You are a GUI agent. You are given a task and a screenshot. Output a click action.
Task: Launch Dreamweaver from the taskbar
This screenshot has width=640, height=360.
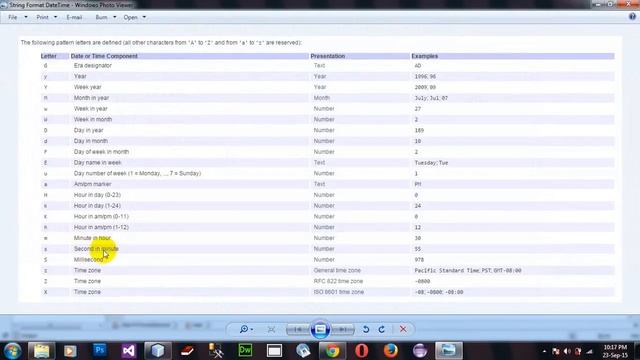(245, 351)
